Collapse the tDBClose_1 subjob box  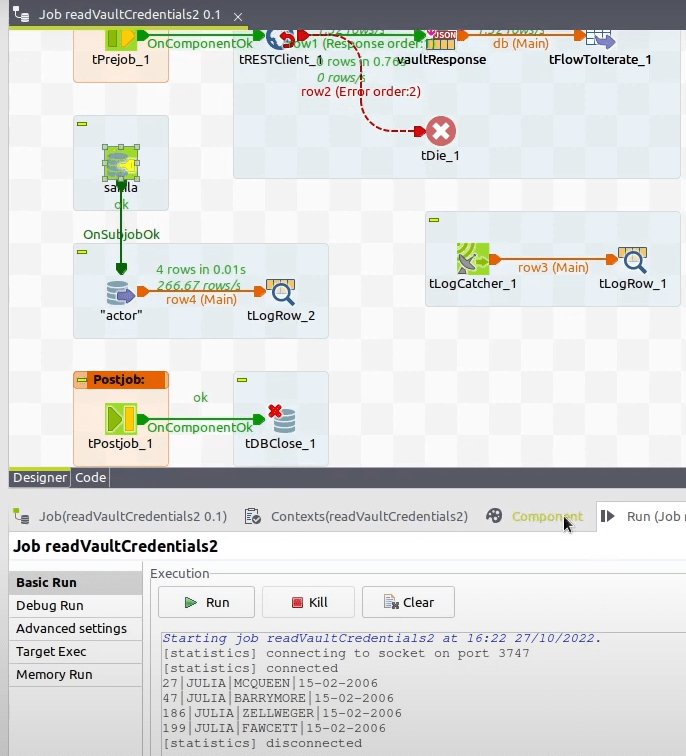[x=242, y=380]
